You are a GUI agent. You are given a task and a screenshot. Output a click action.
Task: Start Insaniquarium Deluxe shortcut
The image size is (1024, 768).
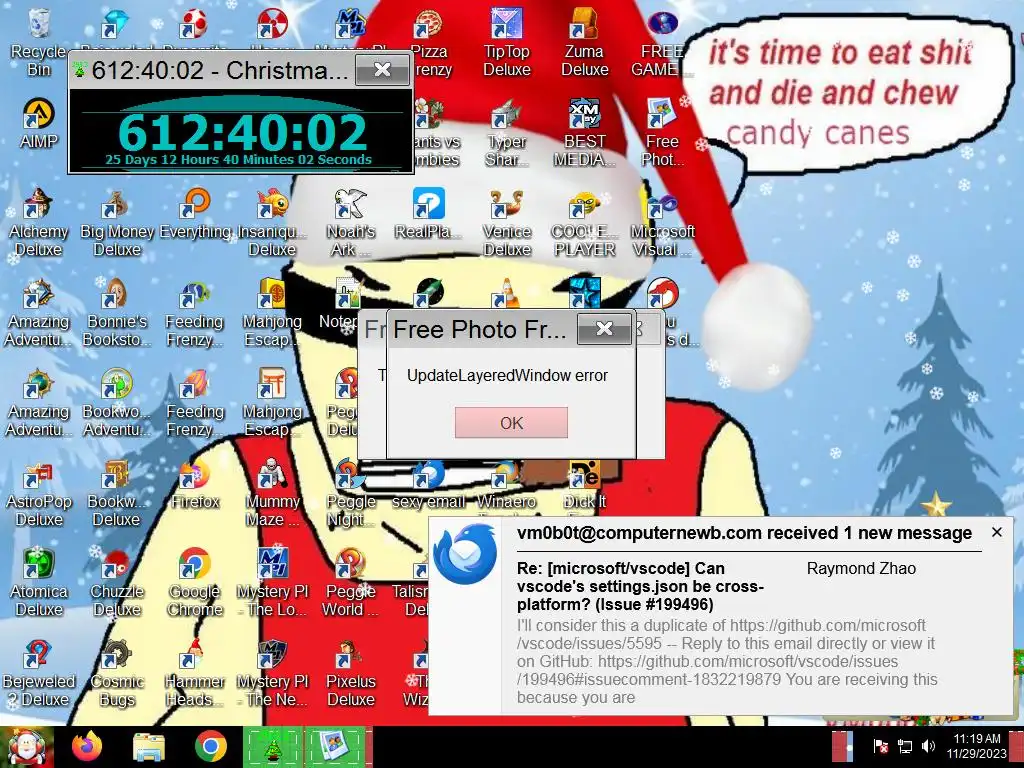[272, 223]
